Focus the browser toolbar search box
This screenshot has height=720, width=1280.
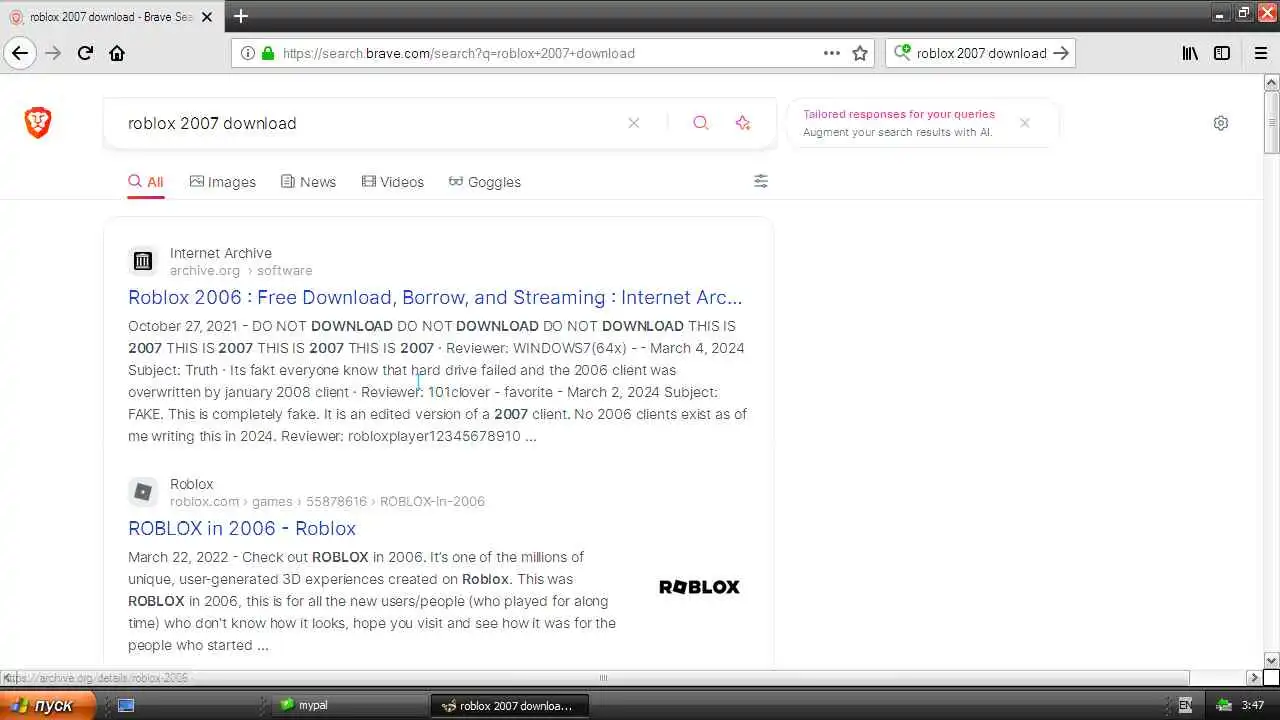pos(982,53)
